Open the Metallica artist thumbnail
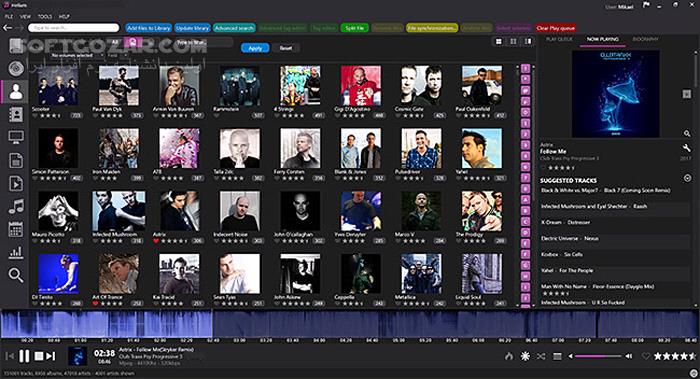Image resolution: width=700 pixels, height=379 pixels. (x=421, y=274)
